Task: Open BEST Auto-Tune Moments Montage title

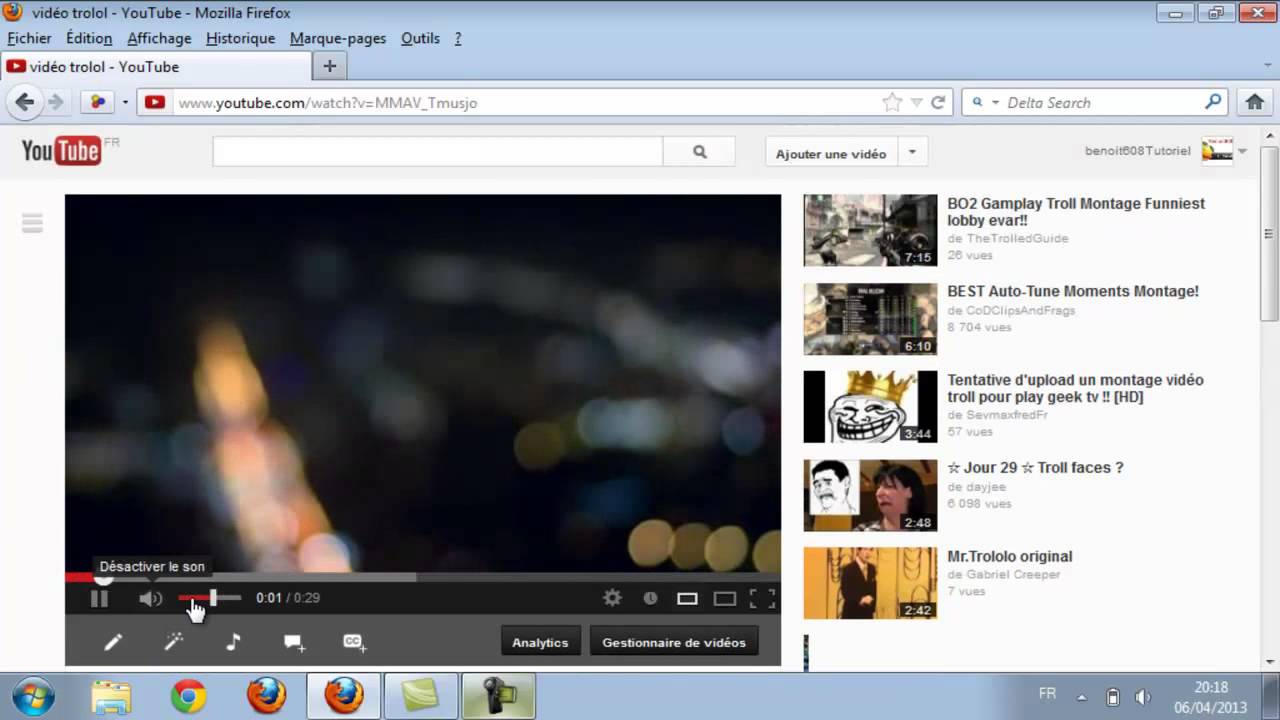Action: point(1073,291)
